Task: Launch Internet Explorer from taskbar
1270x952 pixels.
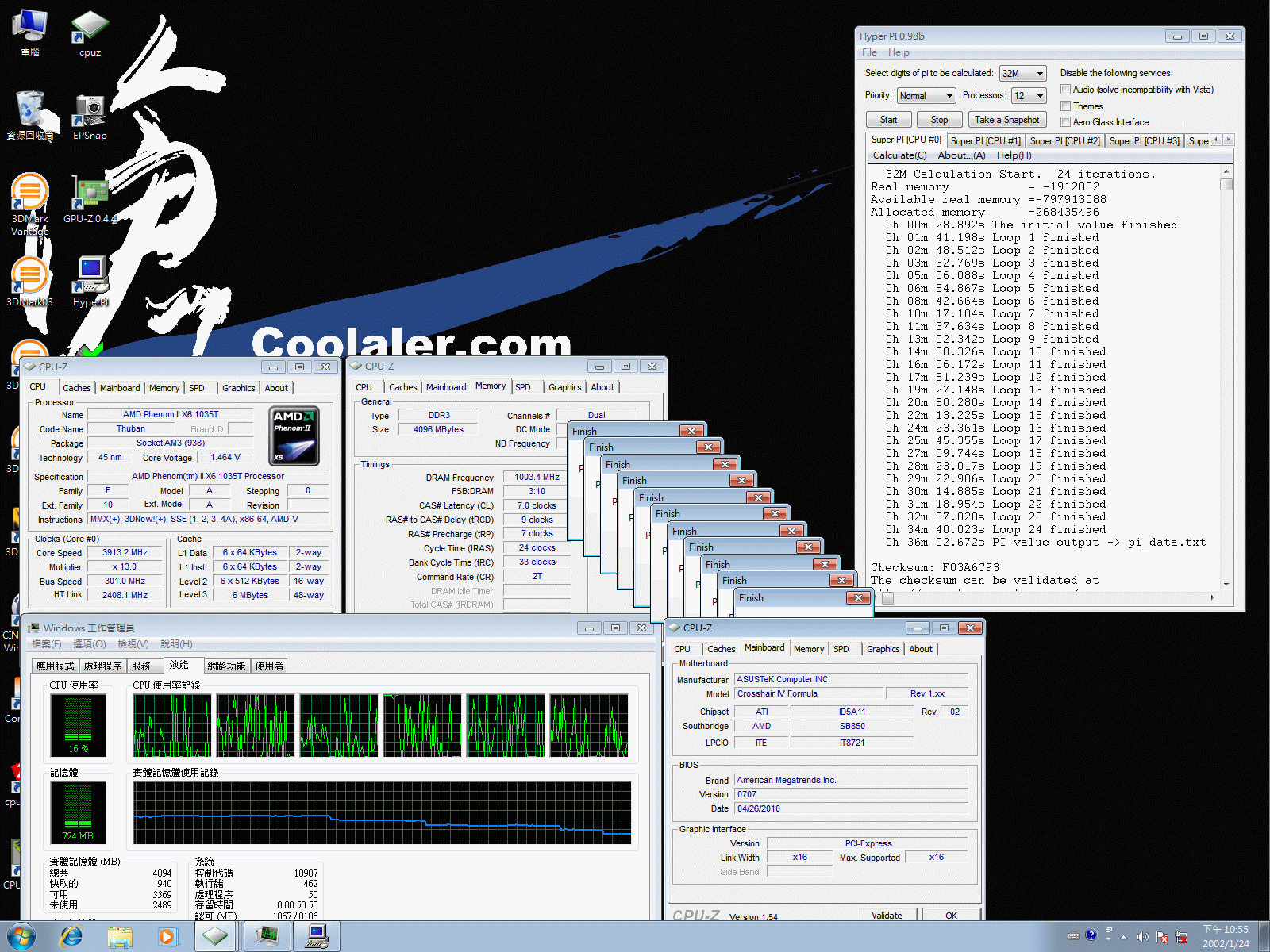Action: (x=71, y=937)
